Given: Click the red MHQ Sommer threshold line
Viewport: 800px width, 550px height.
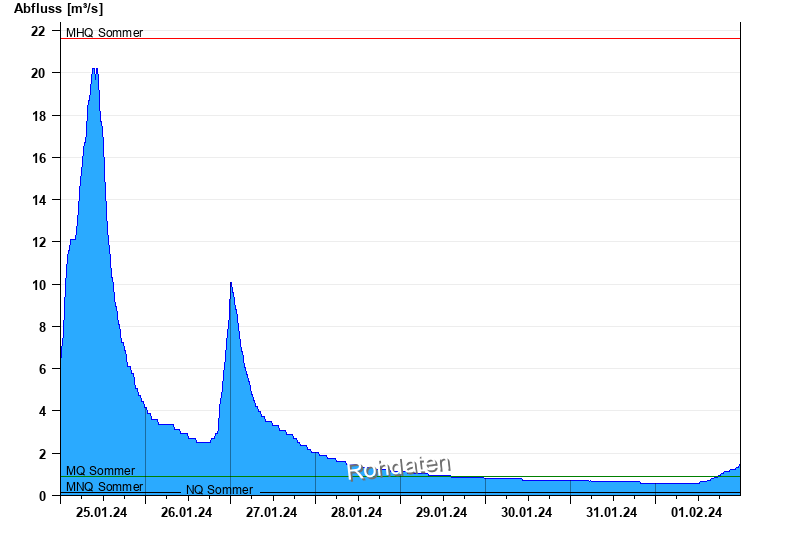Looking at the screenshot, I should pos(401,38).
